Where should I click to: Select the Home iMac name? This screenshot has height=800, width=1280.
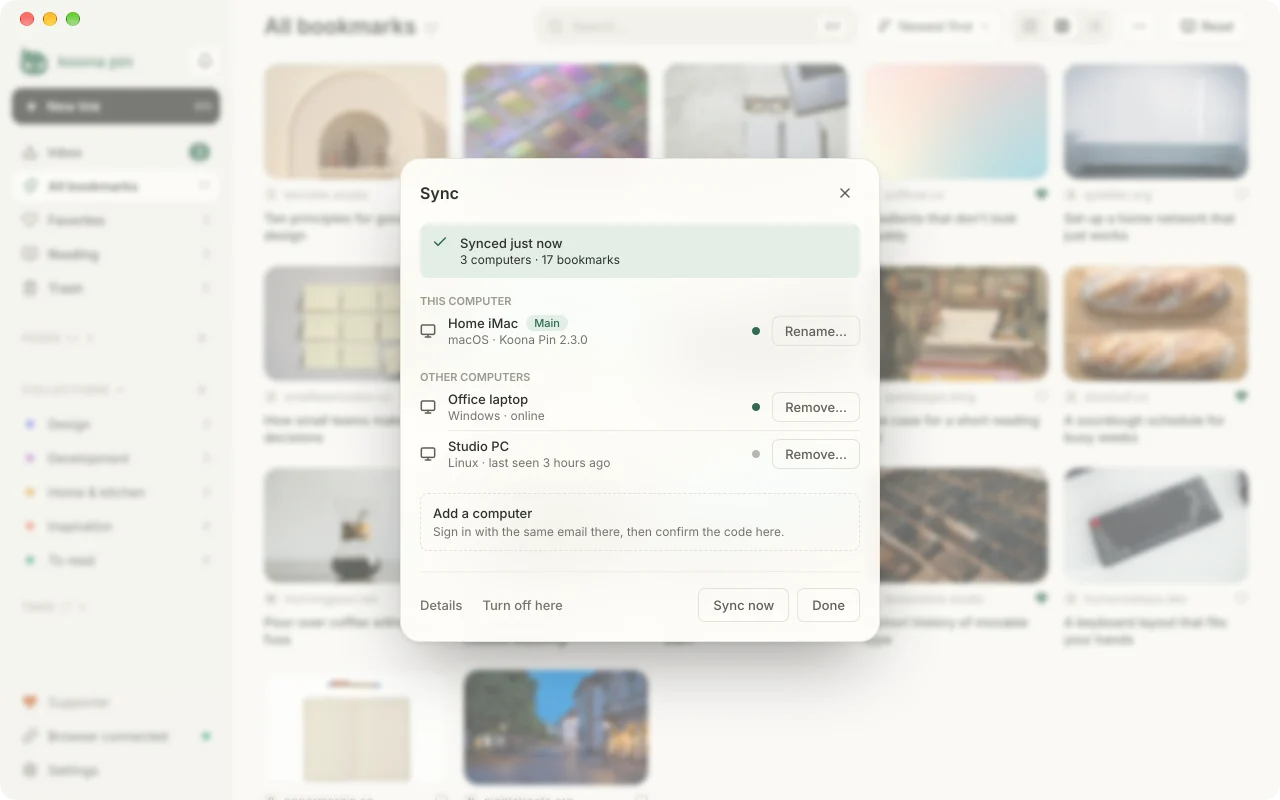[483, 323]
